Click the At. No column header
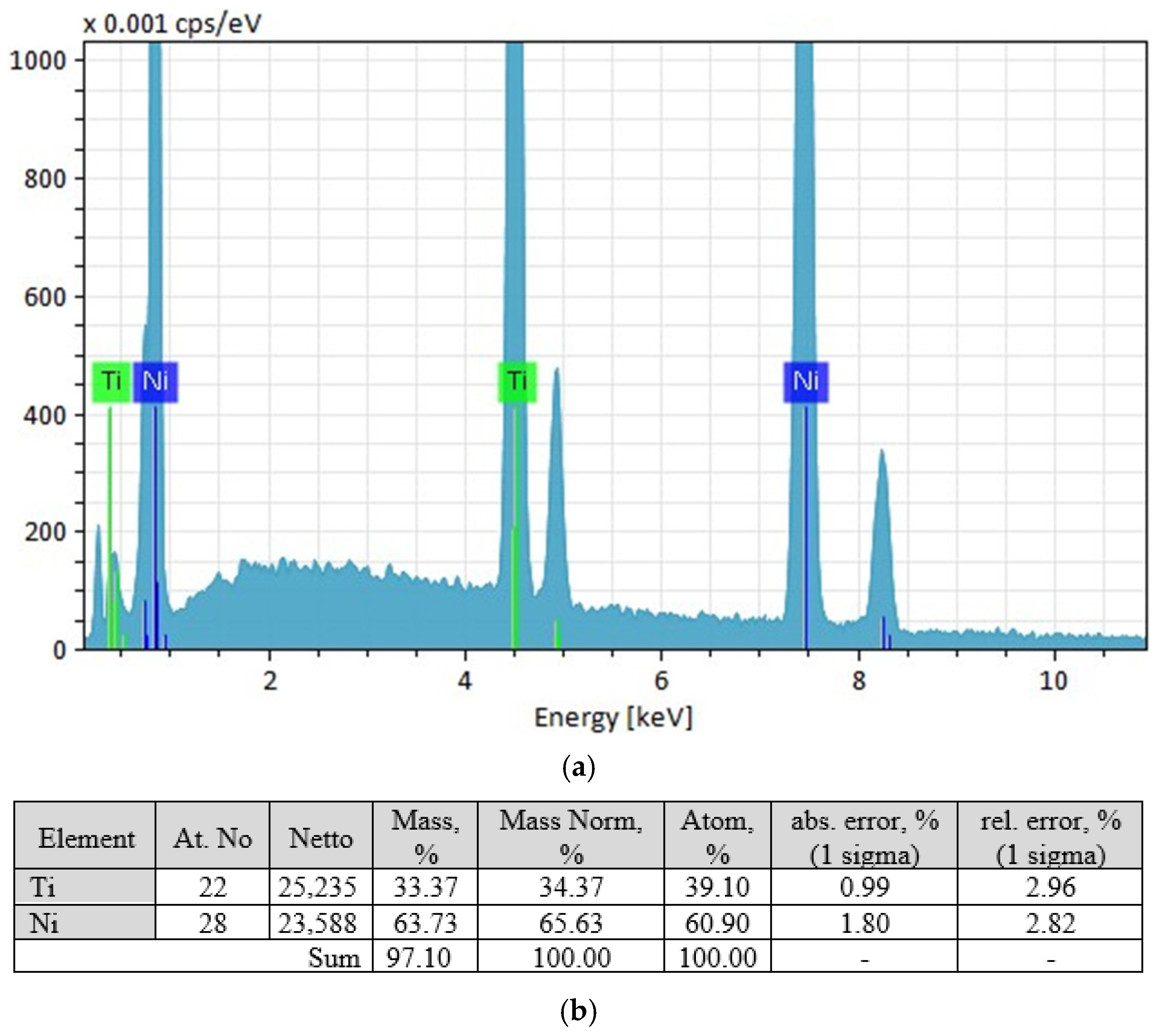The height and width of the screenshot is (1036, 1159). coord(212,839)
